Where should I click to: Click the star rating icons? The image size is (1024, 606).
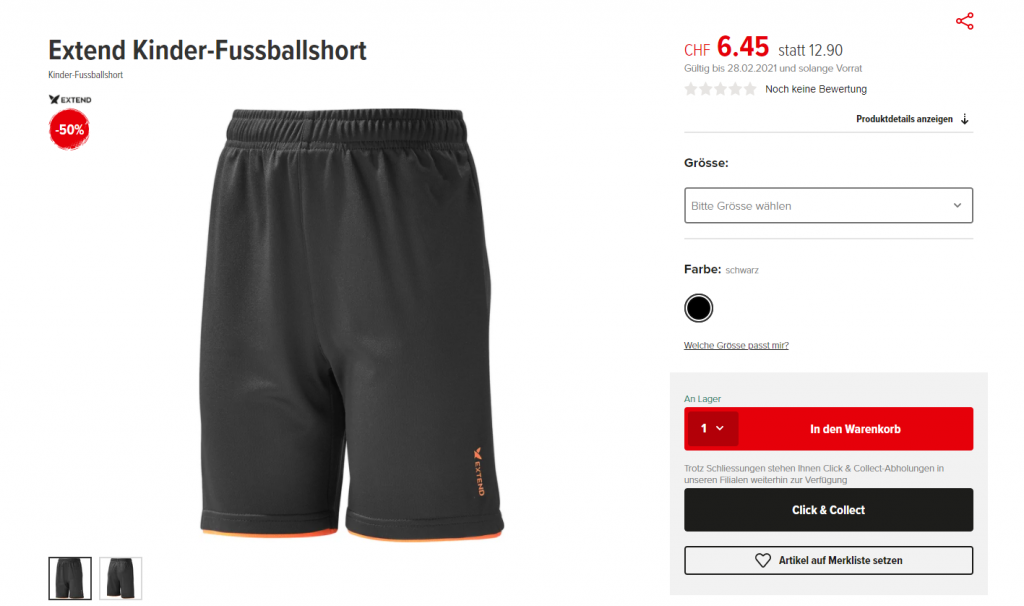click(720, 89)
